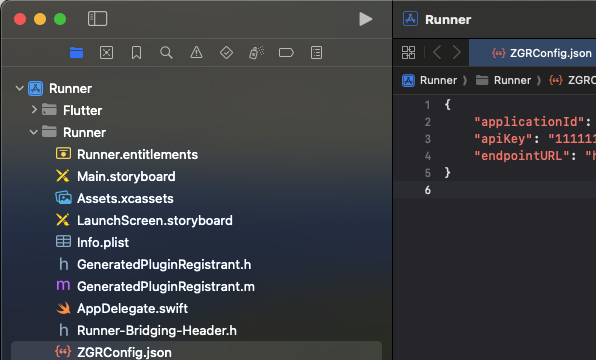Click the "apiKey" key on line 3
The height and width of the screenshot is (360, 596).
(502, 139)
